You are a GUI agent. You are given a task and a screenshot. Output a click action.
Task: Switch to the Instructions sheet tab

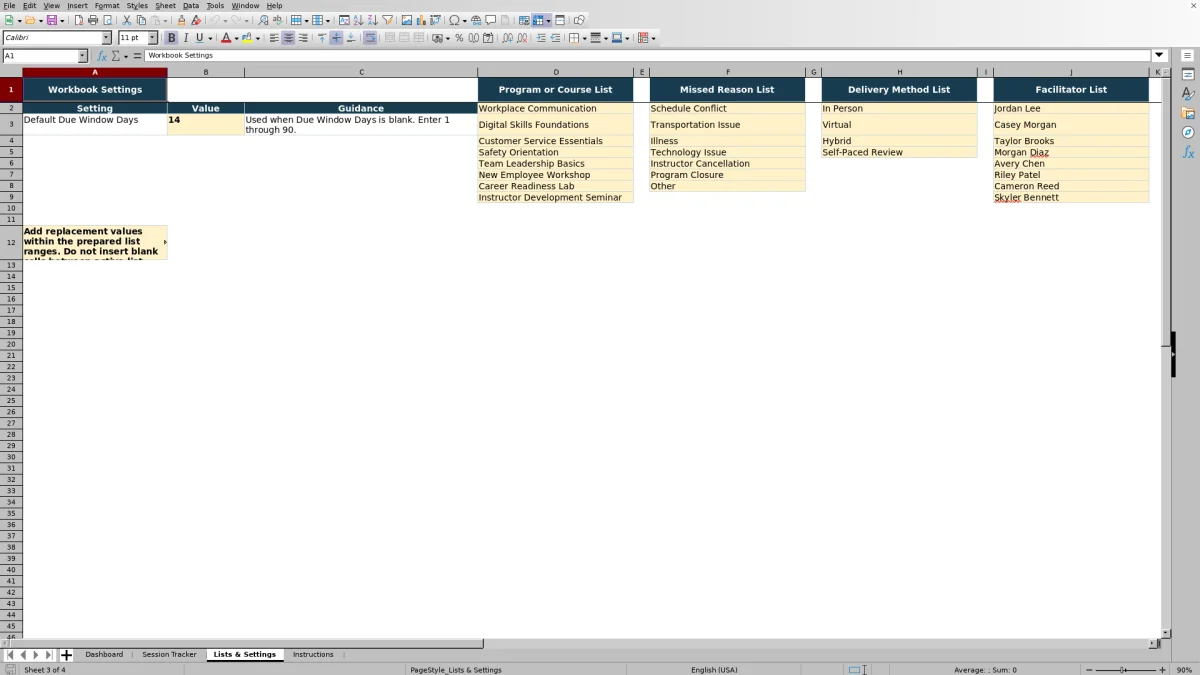(x=313, y=655)
